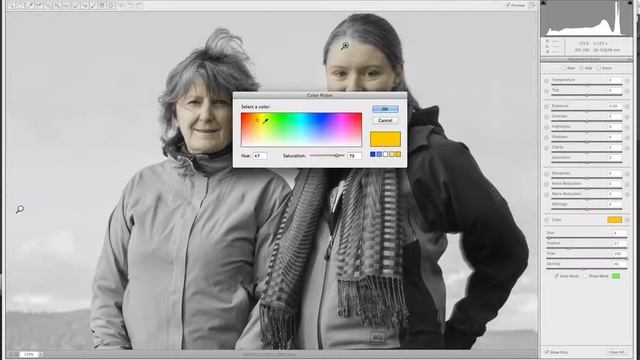The width and height of the screenshot is (640, 360).
Task: Increase Noise Reduction with the plus icon
Action: (627, 184)
